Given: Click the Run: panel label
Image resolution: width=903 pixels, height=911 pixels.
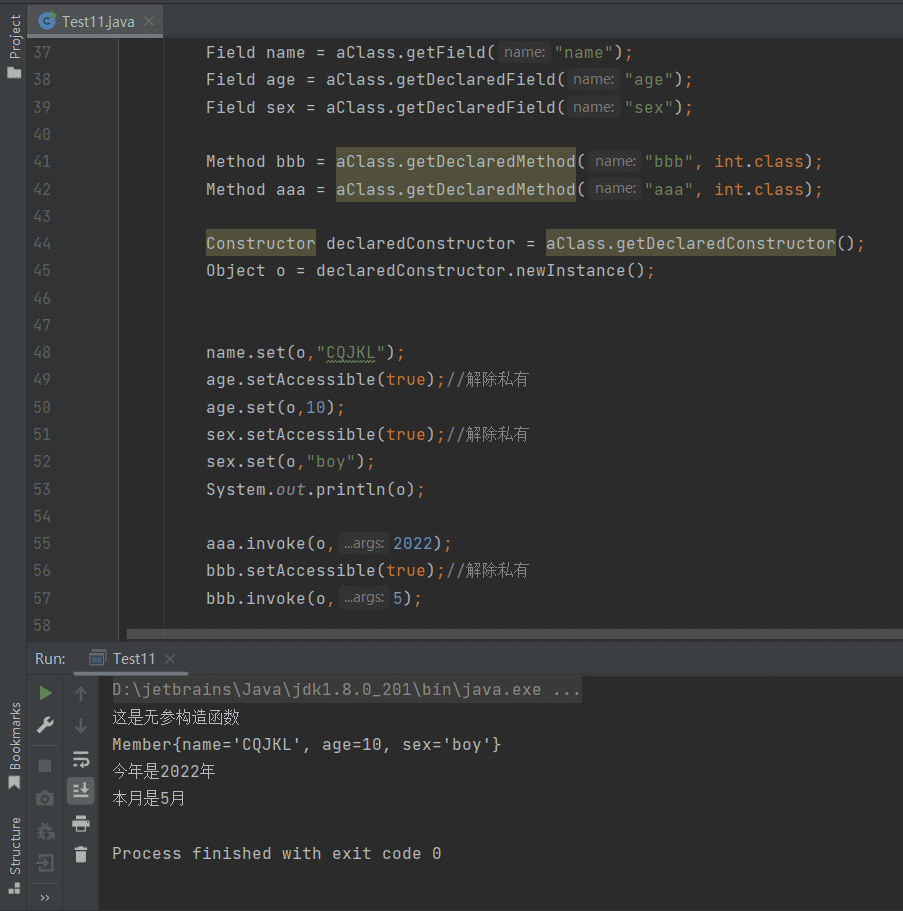Looking at the screenshot, I should (x=50, y=659).
